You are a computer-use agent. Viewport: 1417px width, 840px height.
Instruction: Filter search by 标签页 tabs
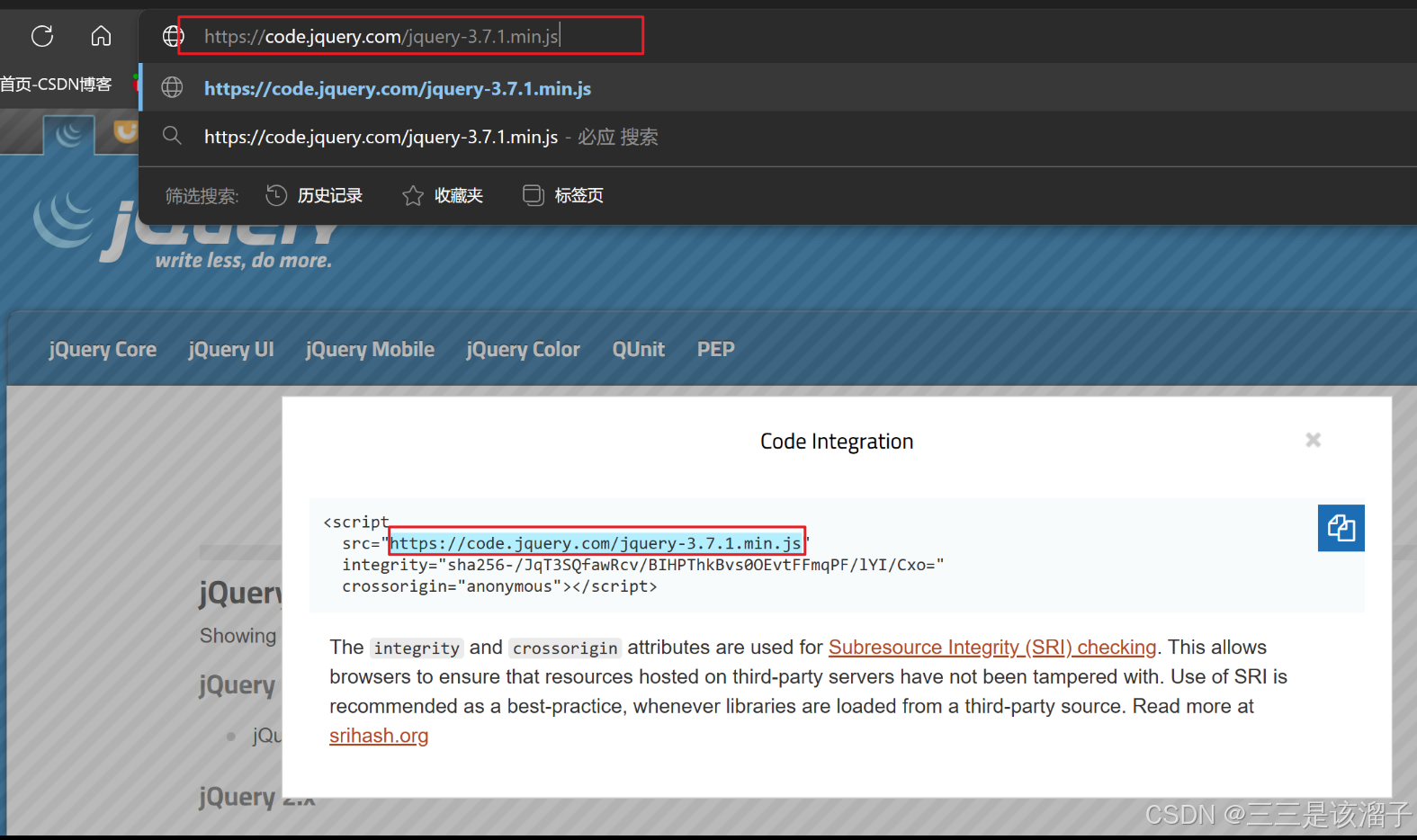[x=563, y=195]
